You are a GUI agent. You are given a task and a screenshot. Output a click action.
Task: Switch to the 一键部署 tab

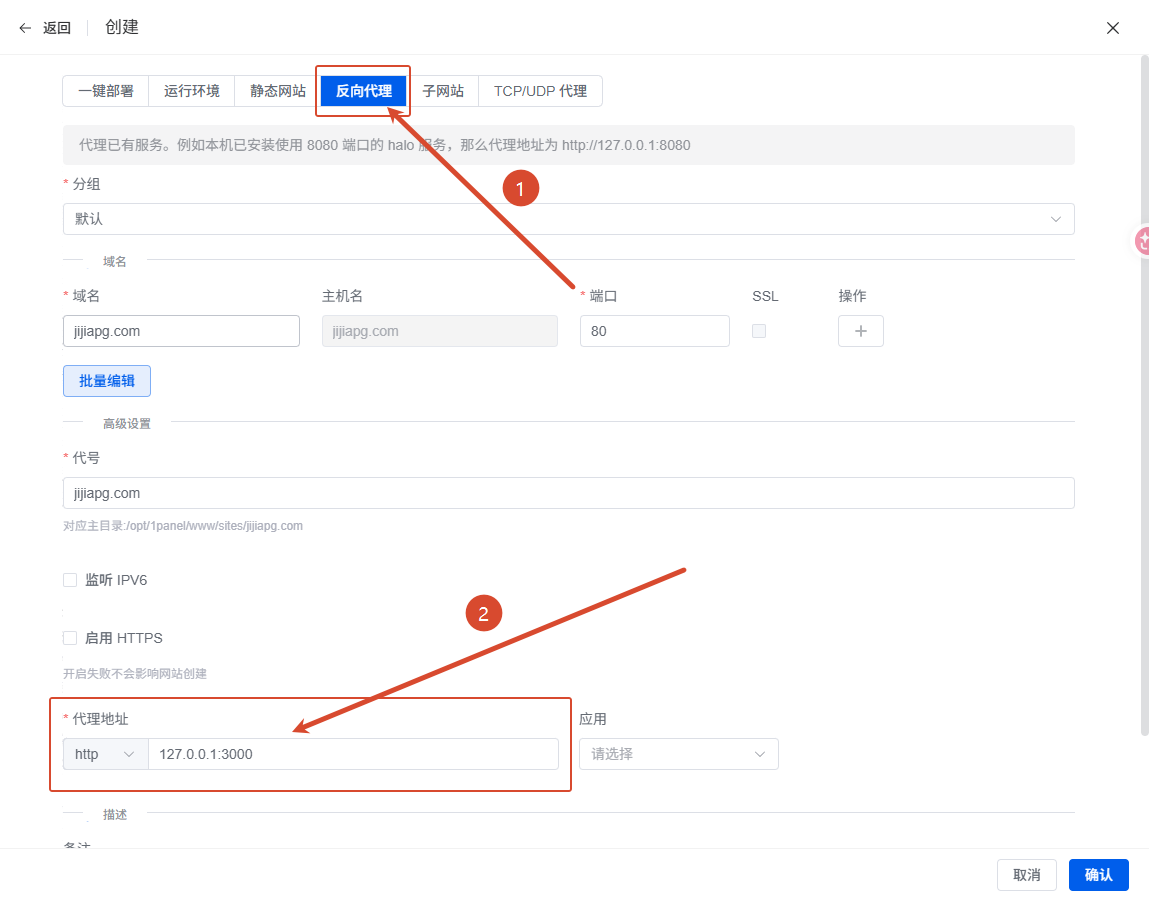click(106, 91)
